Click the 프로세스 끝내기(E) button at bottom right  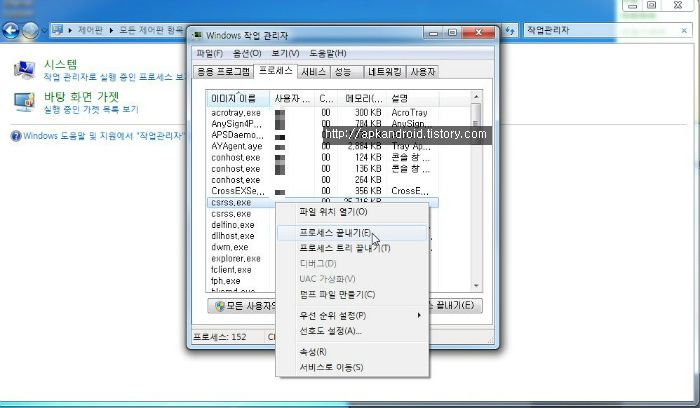coord(455,306)
